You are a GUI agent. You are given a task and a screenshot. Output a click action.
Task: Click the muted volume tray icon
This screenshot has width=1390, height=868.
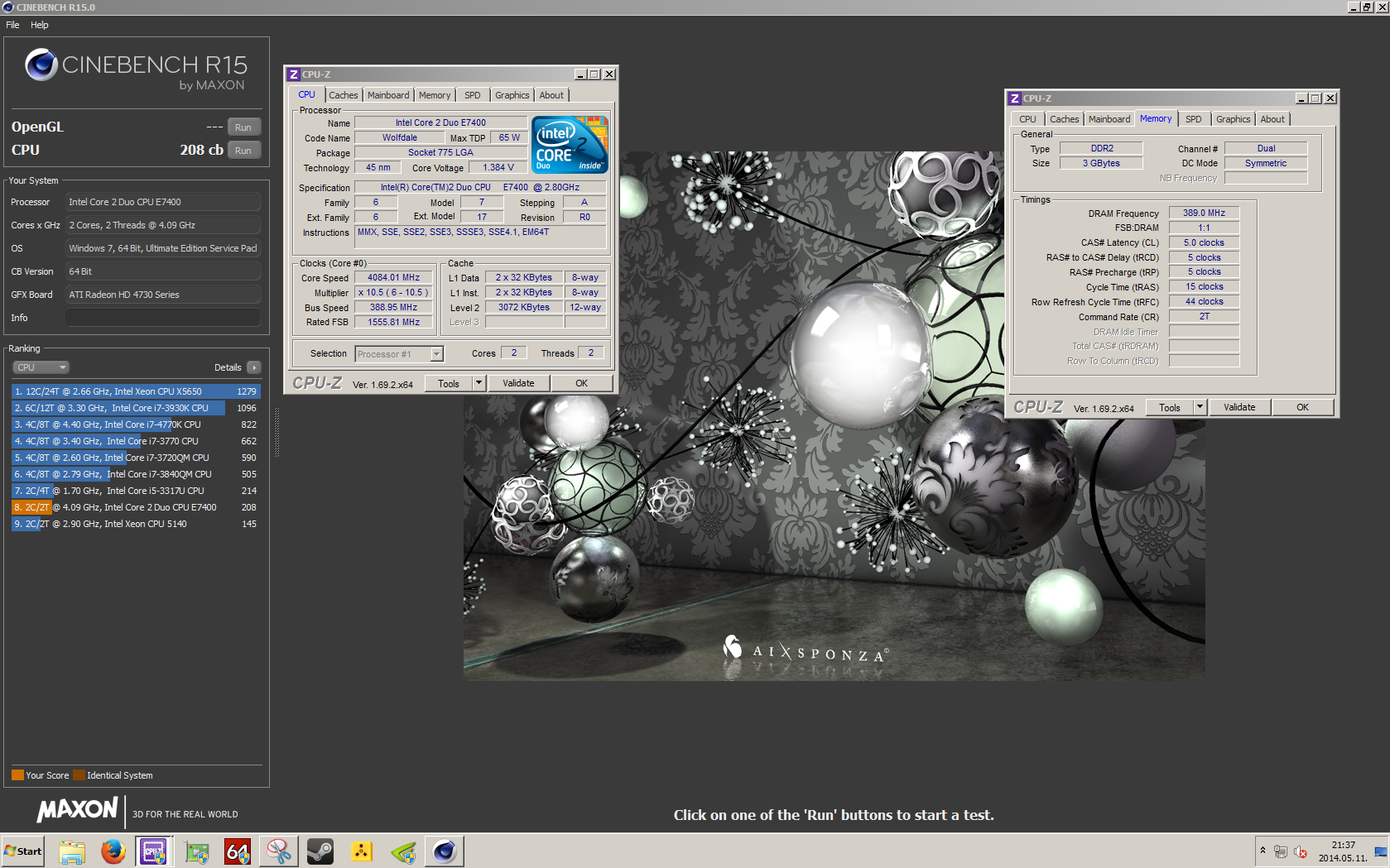pos(1301,851)
